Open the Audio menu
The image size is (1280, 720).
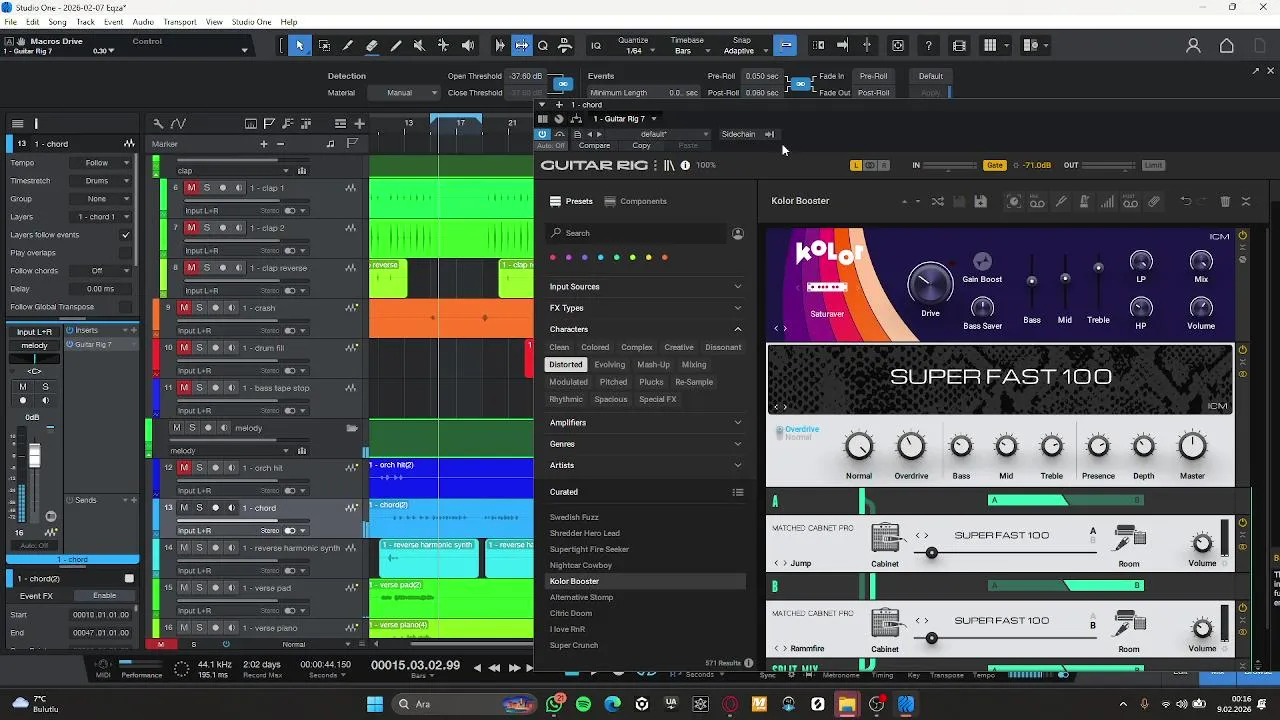click(x=143, y=22)
